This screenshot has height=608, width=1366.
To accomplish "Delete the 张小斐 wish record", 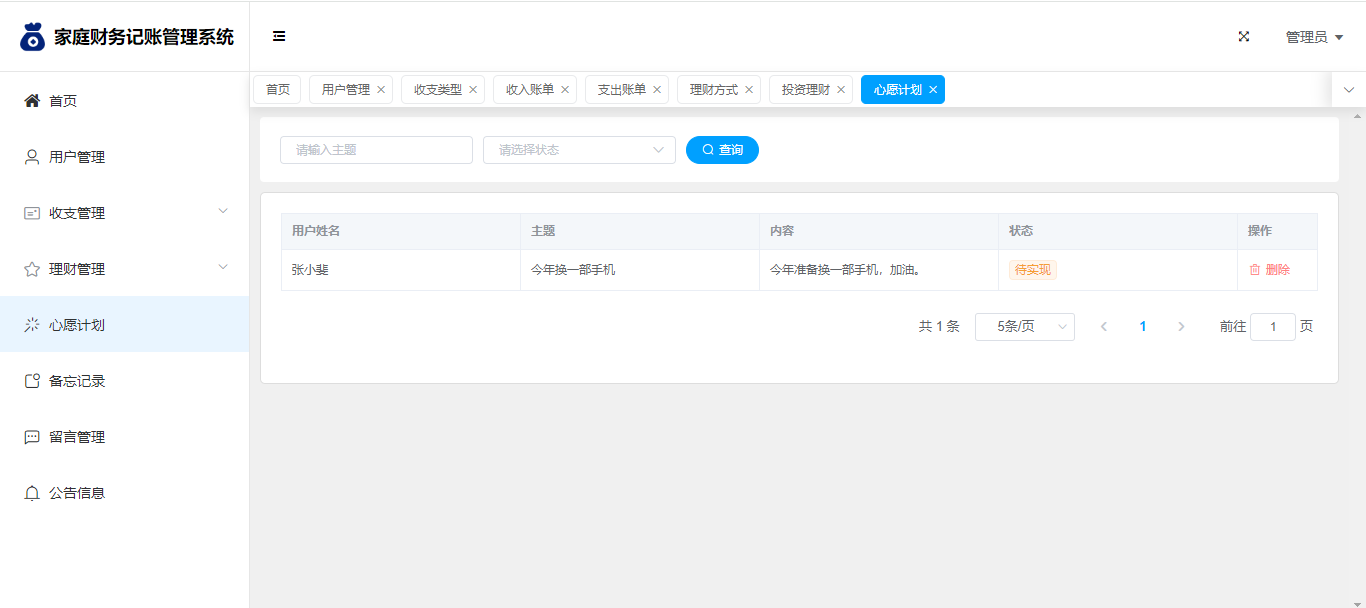I will point(1269,270).
